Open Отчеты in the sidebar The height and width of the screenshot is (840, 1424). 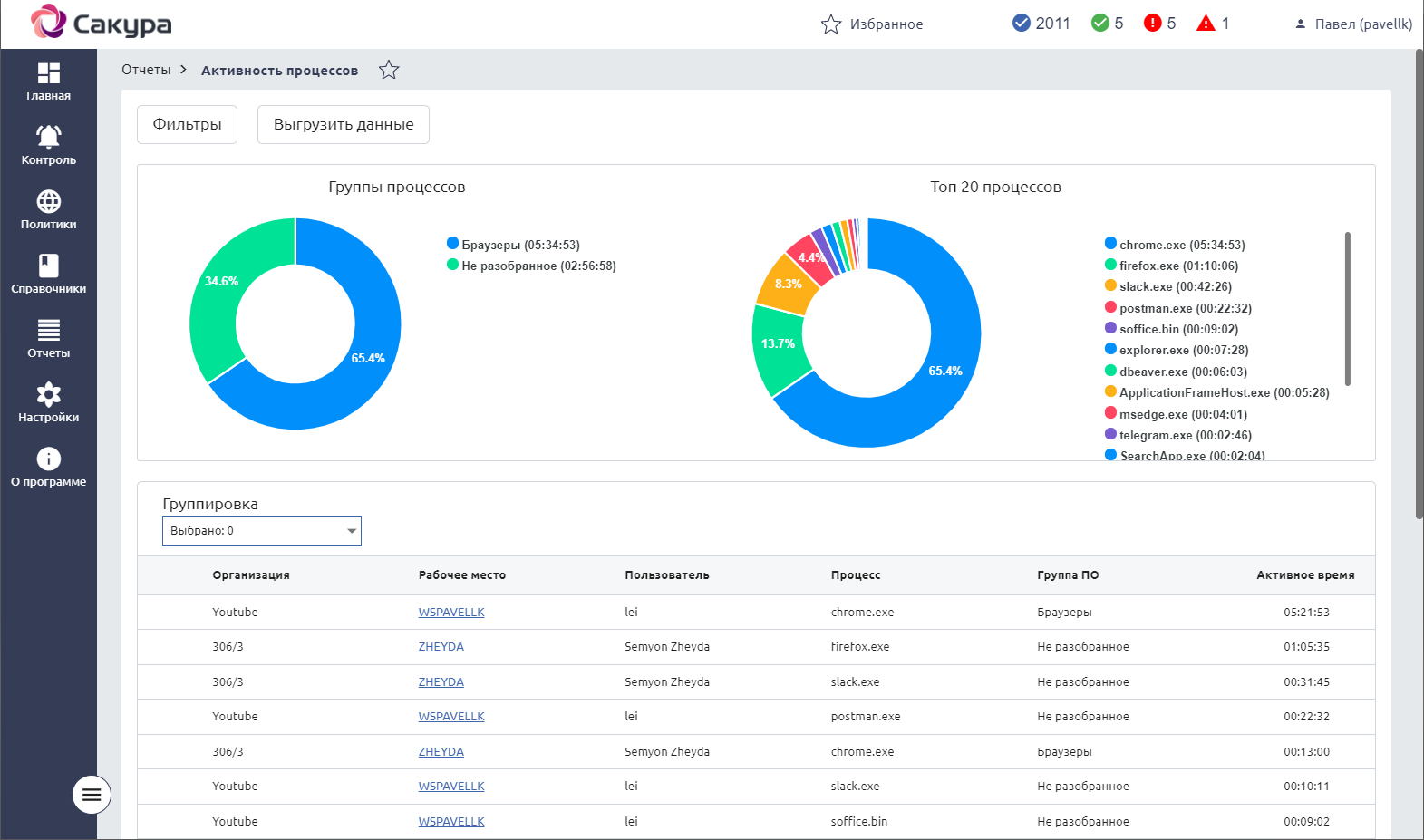(48, 330)
